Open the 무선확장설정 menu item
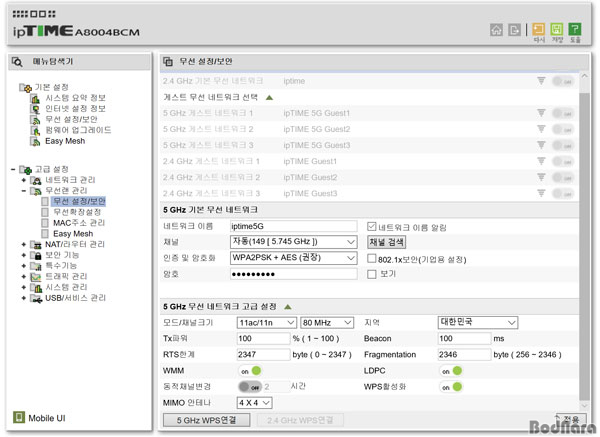600x437 pixels. tap(77, 212)
